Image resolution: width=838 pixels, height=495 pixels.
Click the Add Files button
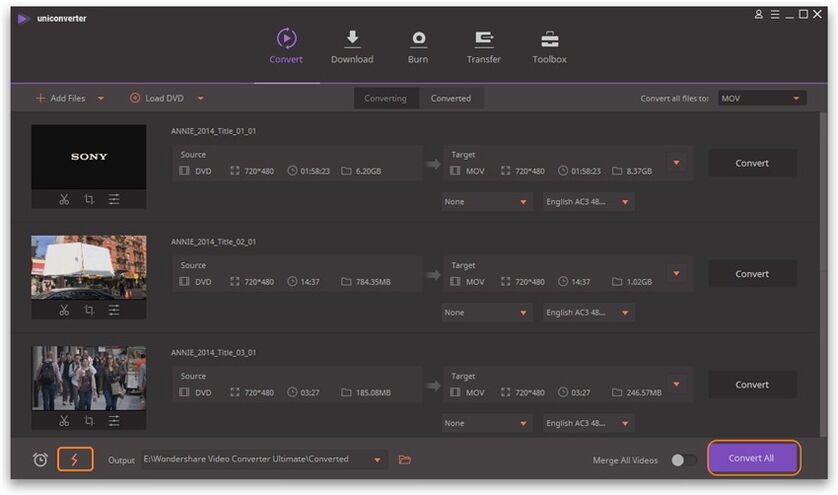tap(60, 98)
